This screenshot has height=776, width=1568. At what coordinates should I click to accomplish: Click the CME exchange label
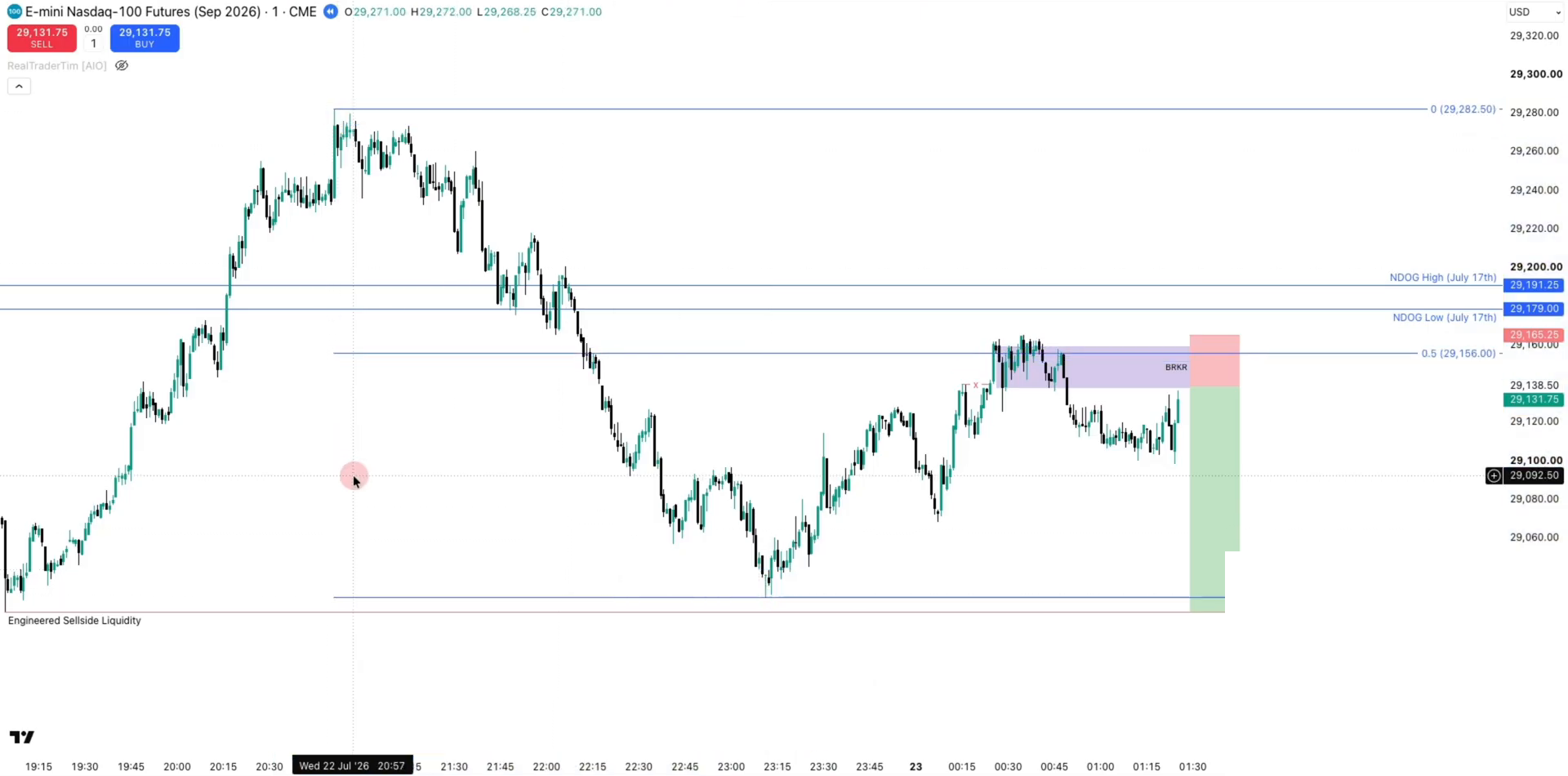tap(302, 11)
